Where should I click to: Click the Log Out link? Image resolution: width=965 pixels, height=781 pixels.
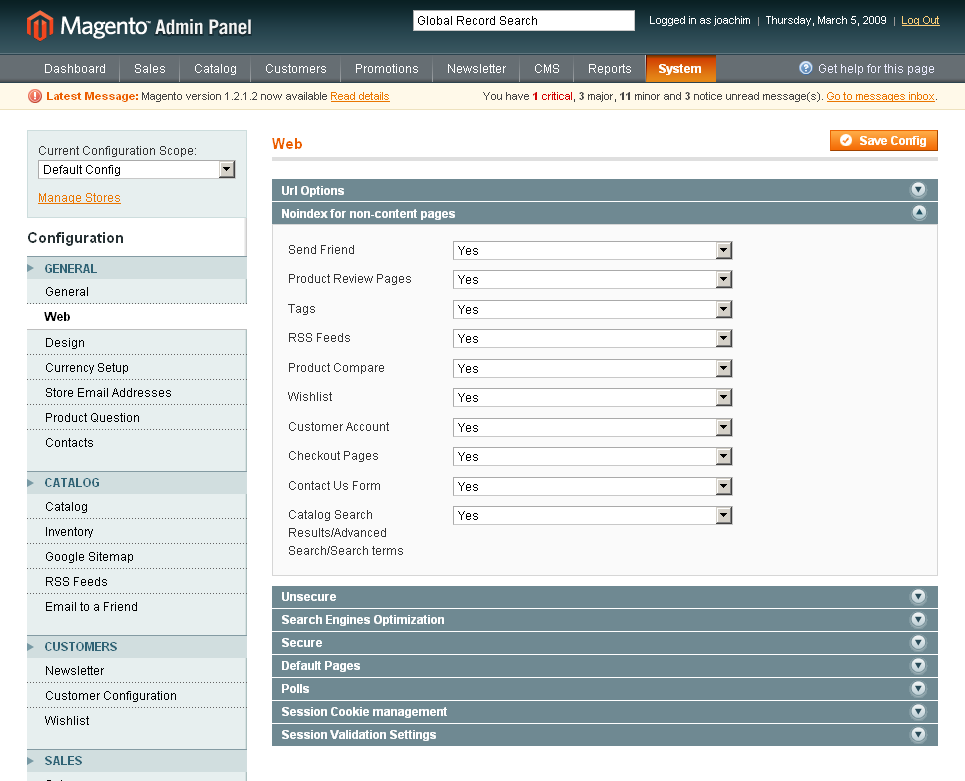(x=920, y=20)
